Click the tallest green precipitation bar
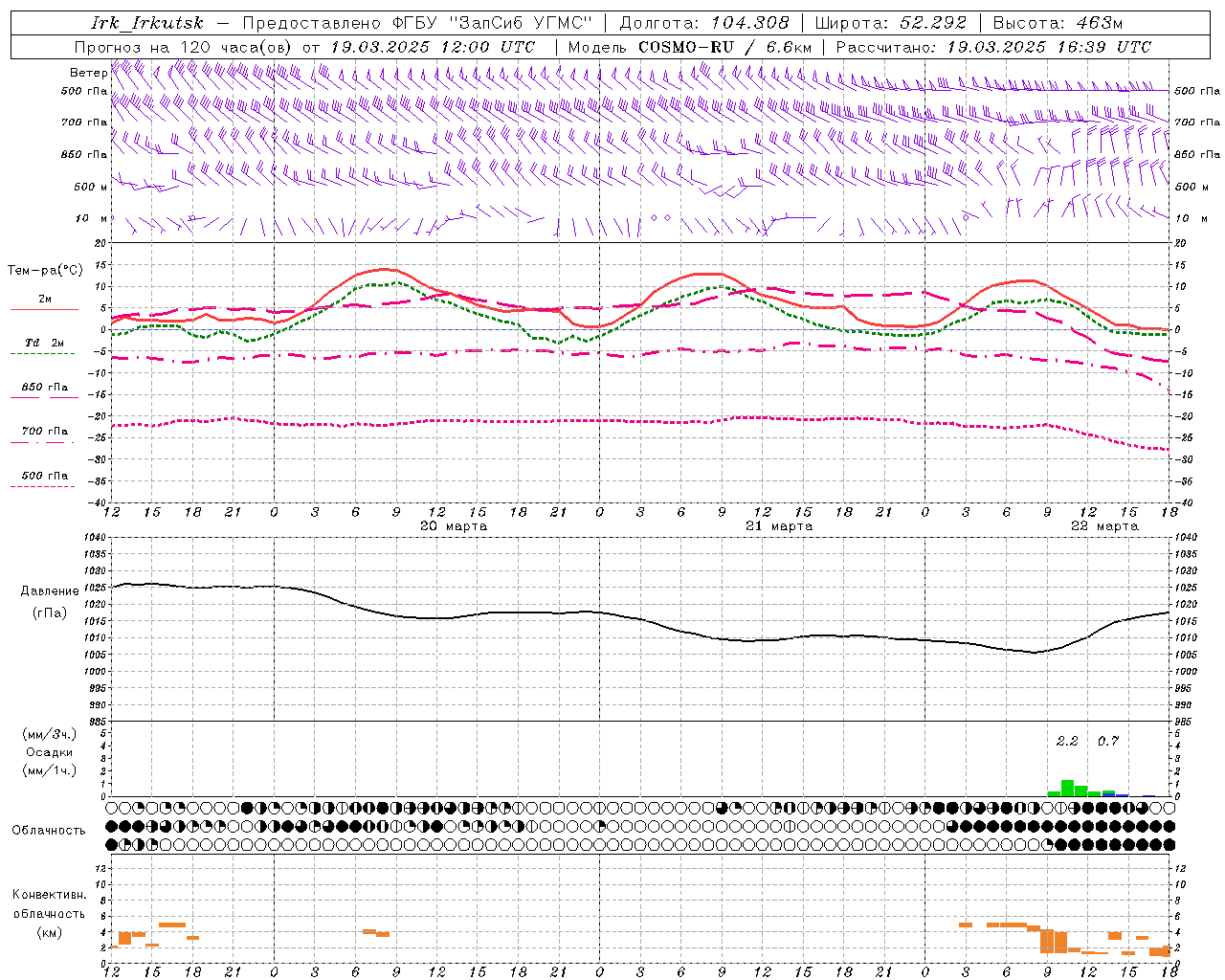 [x=1067, y=788]
